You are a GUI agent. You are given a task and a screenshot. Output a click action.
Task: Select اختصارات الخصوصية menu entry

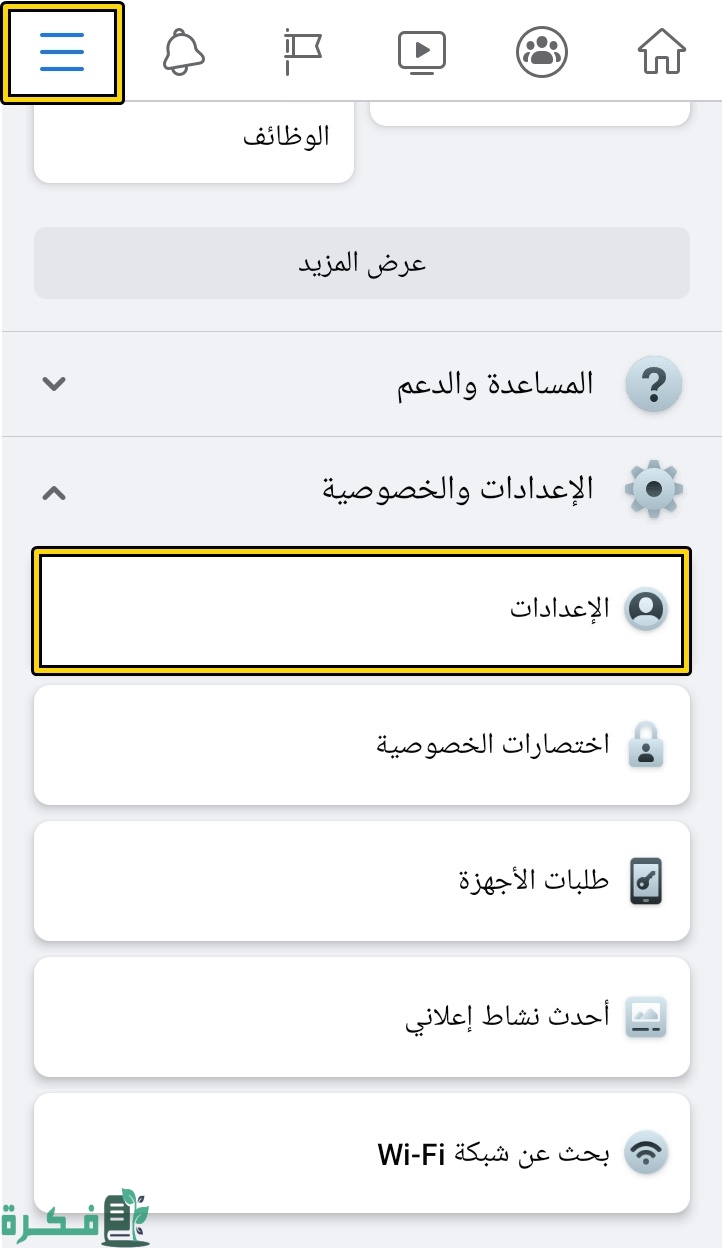click(x=360, y=744)
